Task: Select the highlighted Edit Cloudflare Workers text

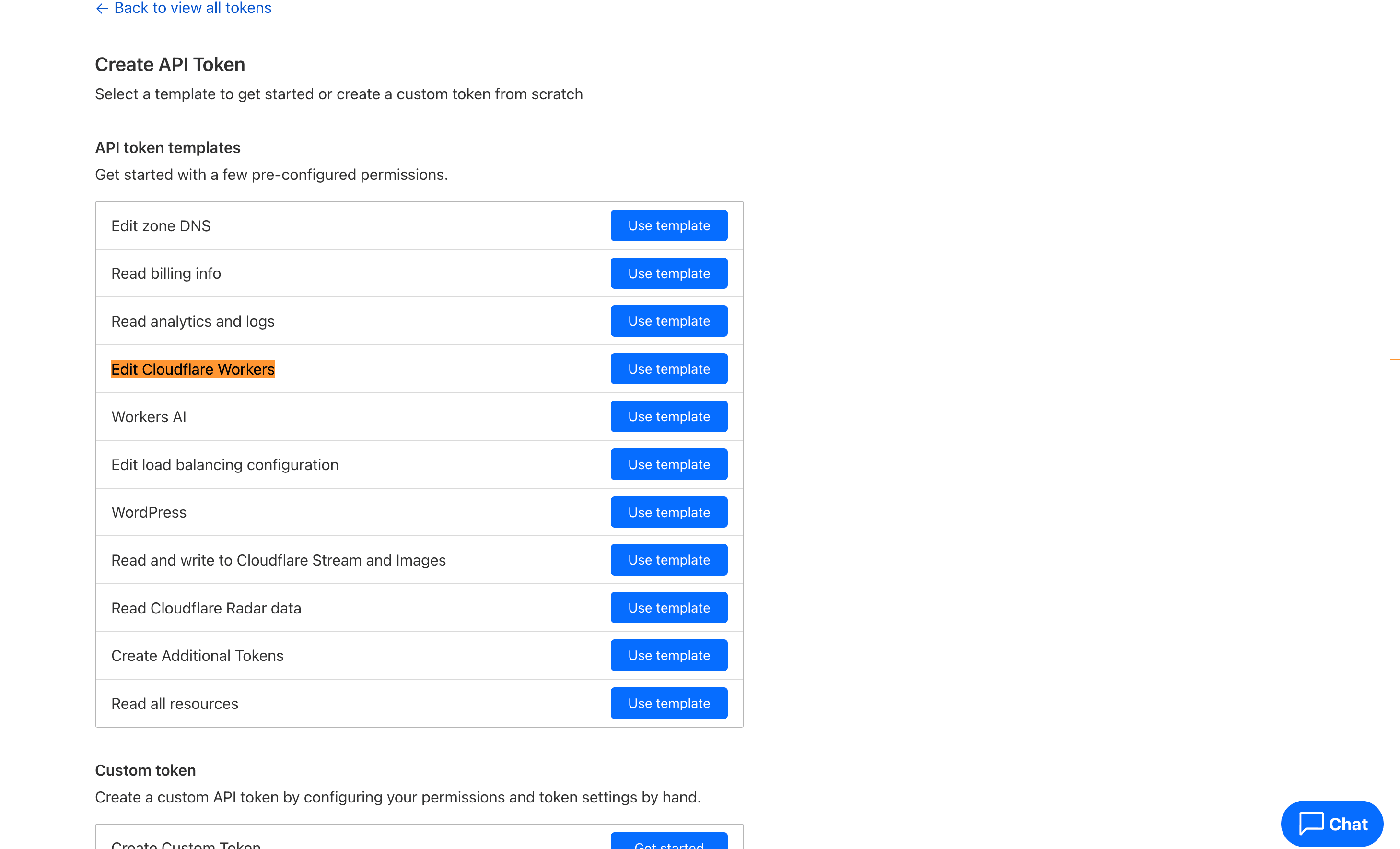Action: [193, 369]
